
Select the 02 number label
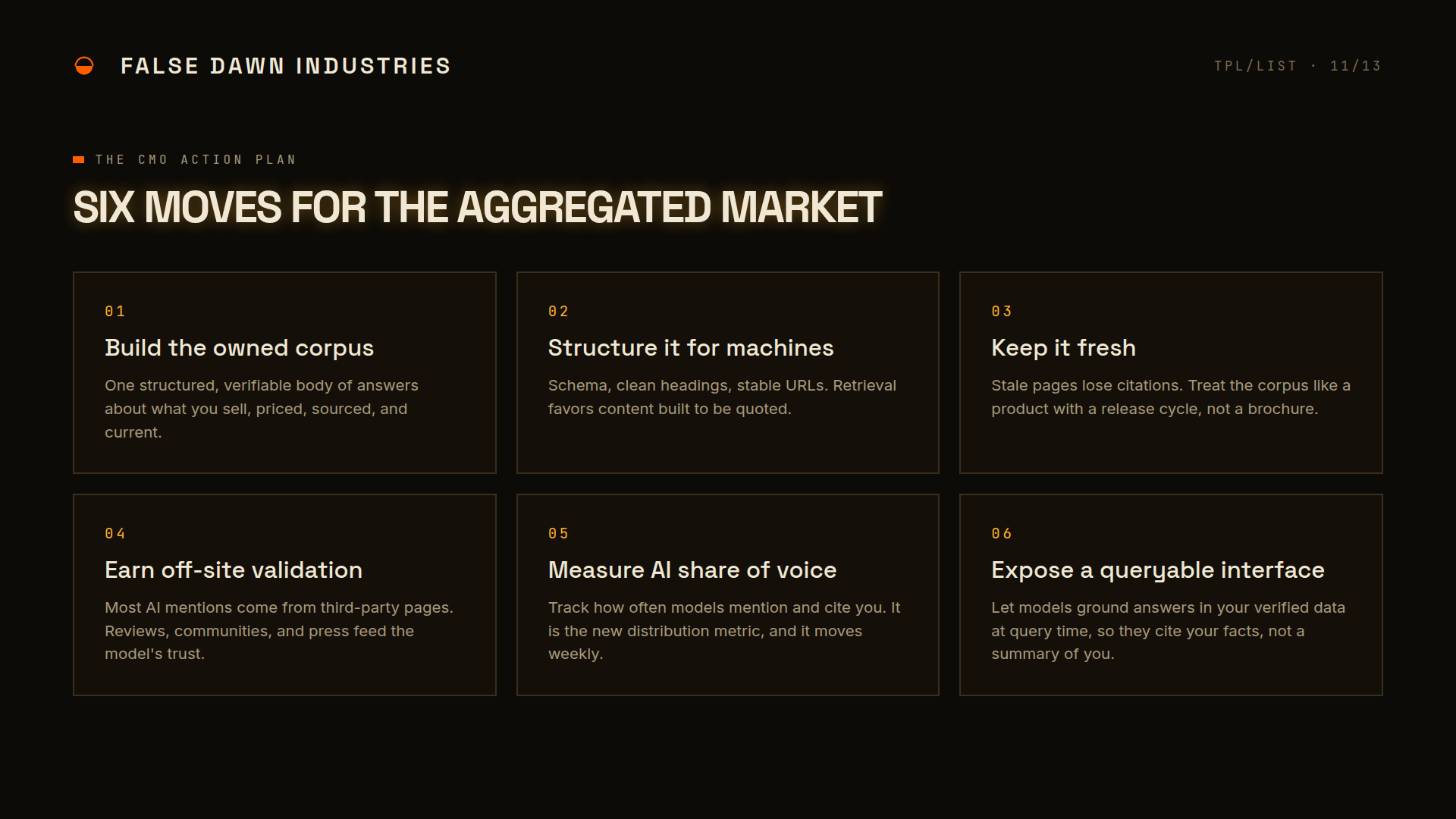tap(558, 311)
